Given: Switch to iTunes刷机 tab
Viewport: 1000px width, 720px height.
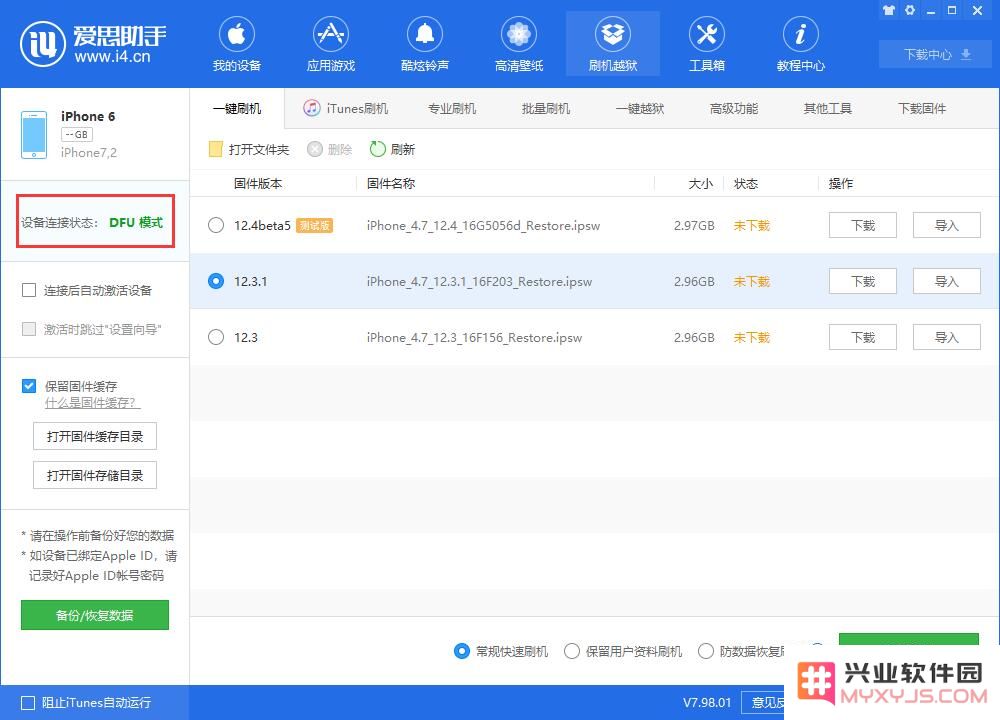Looking at the screenshot, I should click(x=346, y=108).
